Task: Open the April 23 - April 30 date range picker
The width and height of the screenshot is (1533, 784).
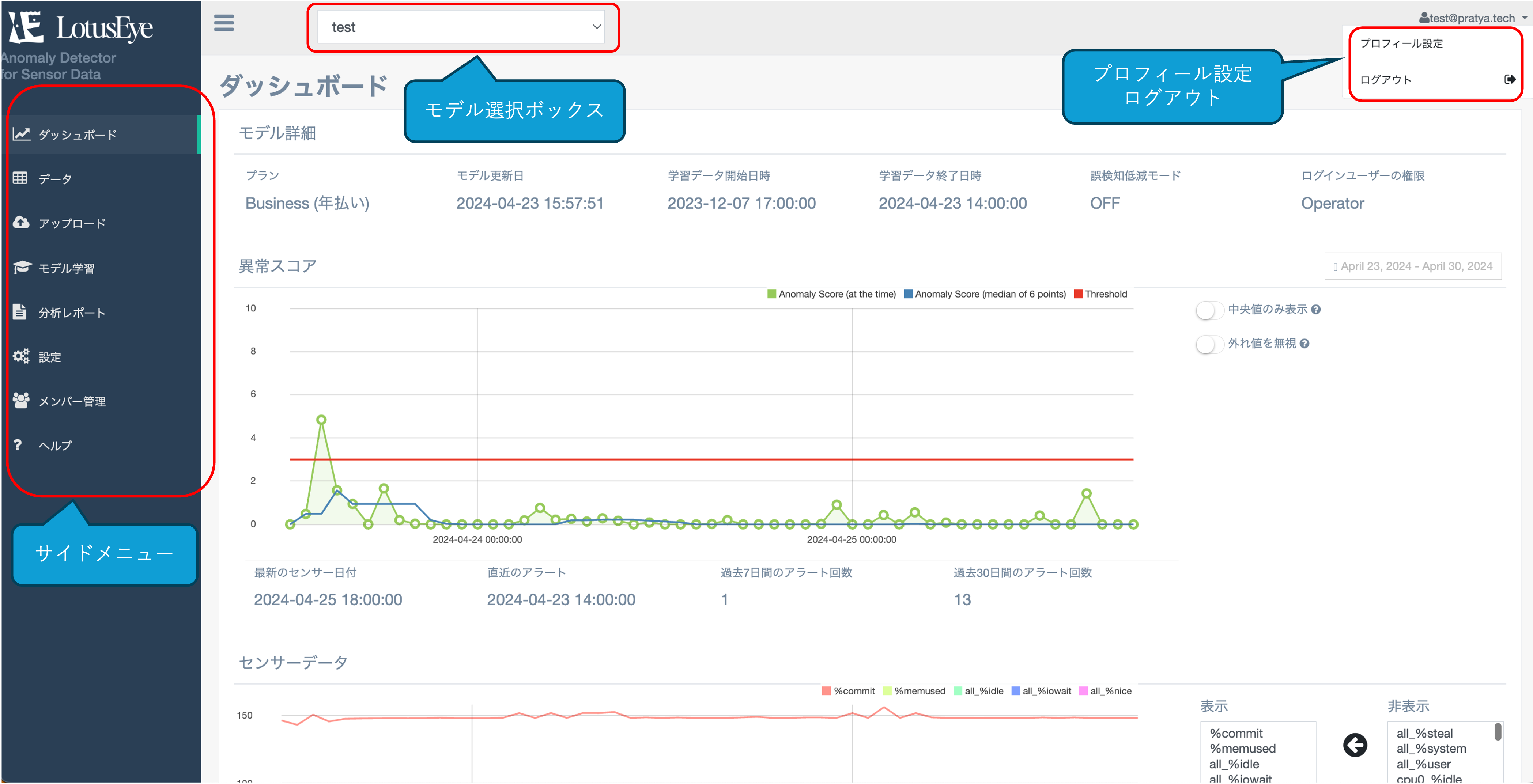Action: pyautogui.click(x=1413, y=266)
